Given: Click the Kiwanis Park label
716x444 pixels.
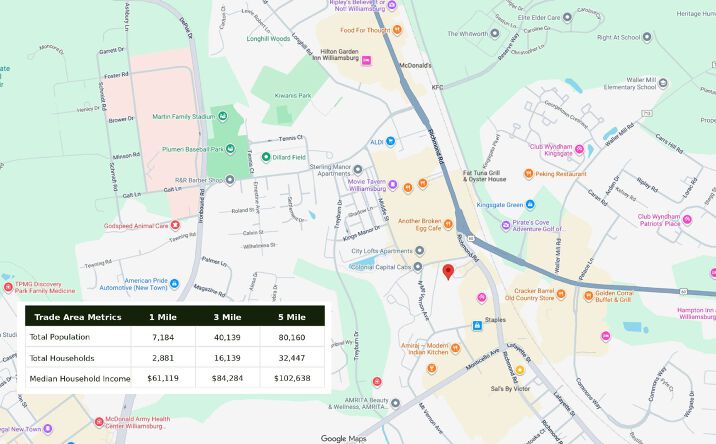Looking at the screenshot, I should (293, 95).
